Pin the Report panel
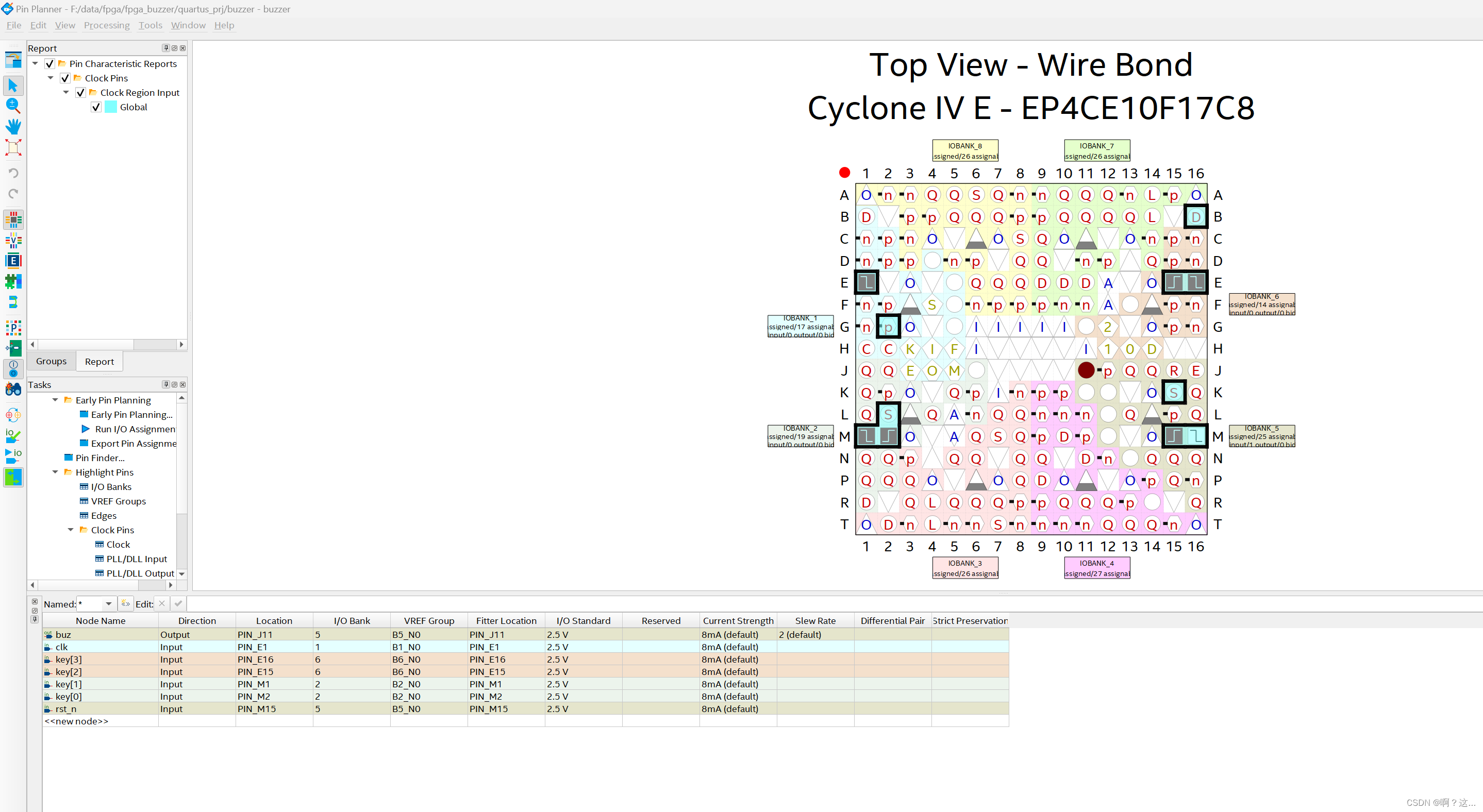 pyautogui.click(x=166, y=48)
